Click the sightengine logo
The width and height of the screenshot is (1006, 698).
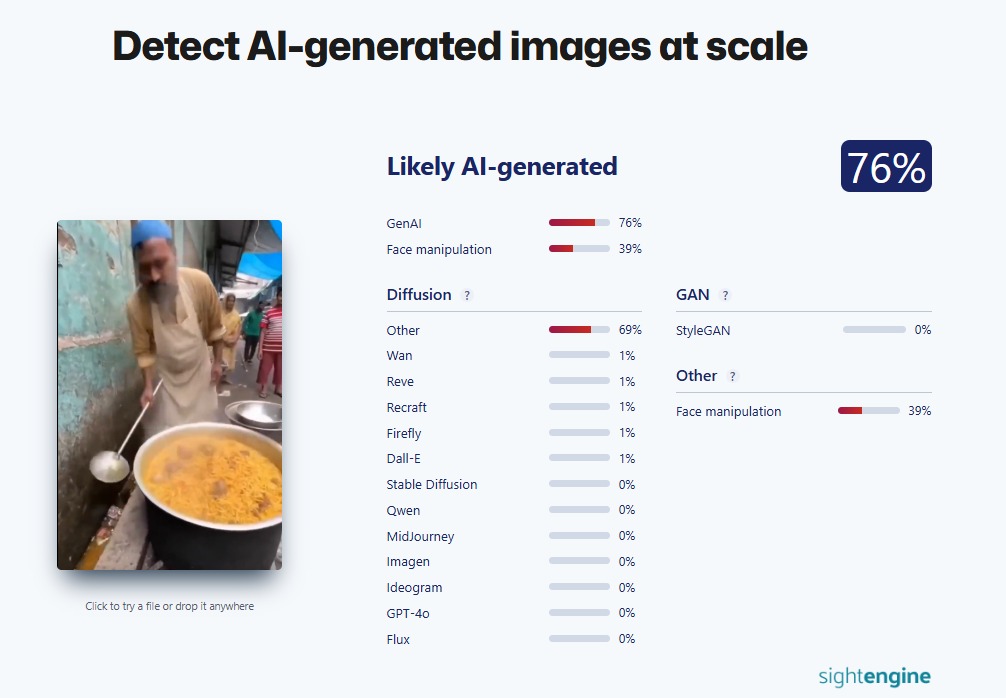click(x=874, y=676)
